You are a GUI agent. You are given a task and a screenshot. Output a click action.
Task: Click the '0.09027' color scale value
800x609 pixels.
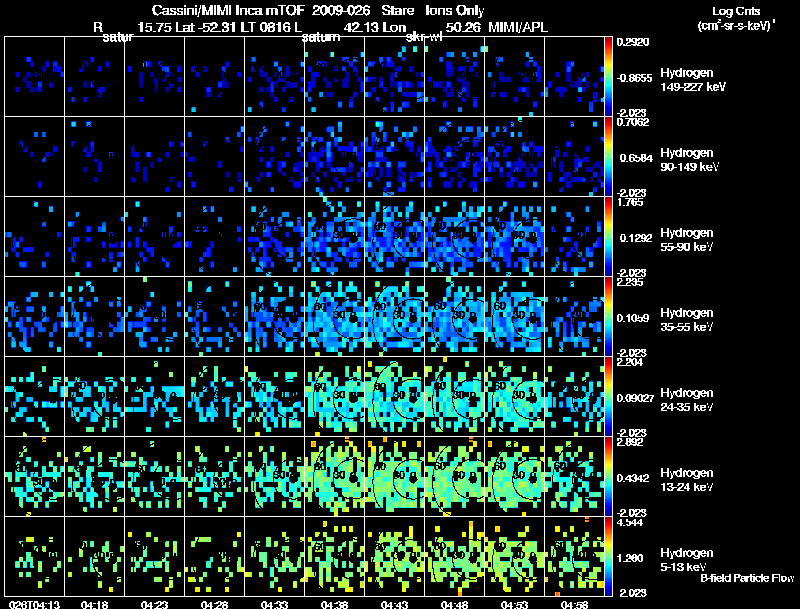tap(635, 398)
